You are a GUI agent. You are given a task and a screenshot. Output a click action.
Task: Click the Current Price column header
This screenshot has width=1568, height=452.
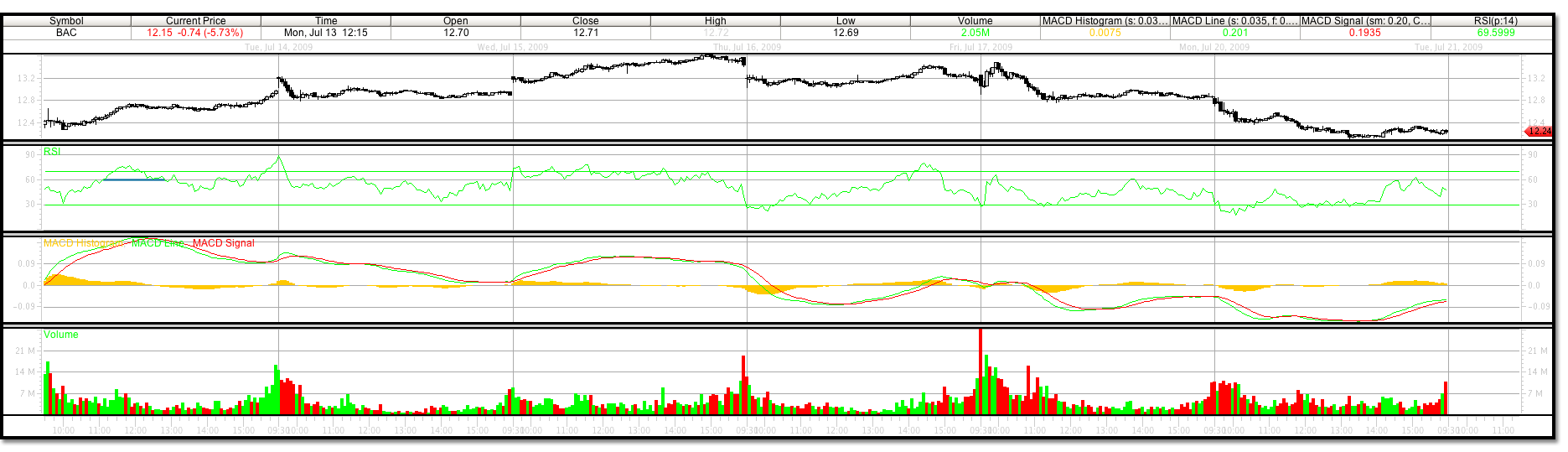(195, 21)
